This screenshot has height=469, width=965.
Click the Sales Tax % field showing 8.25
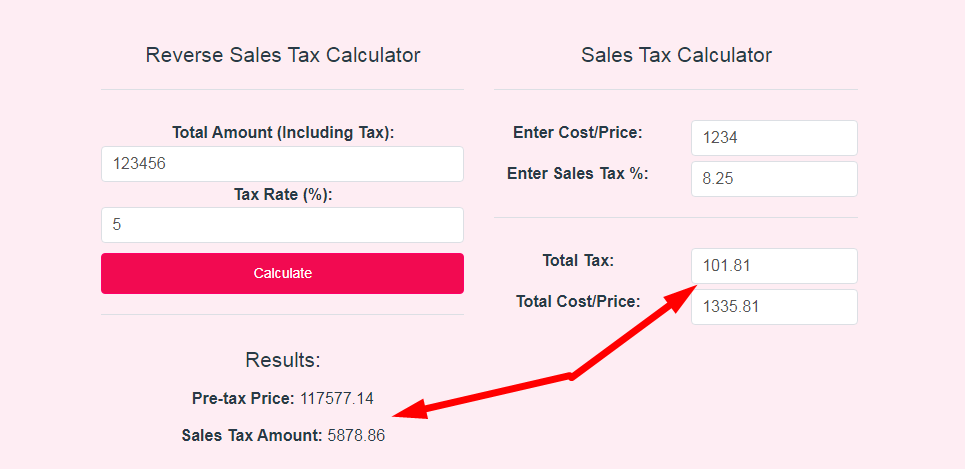[x=774, y=179]
